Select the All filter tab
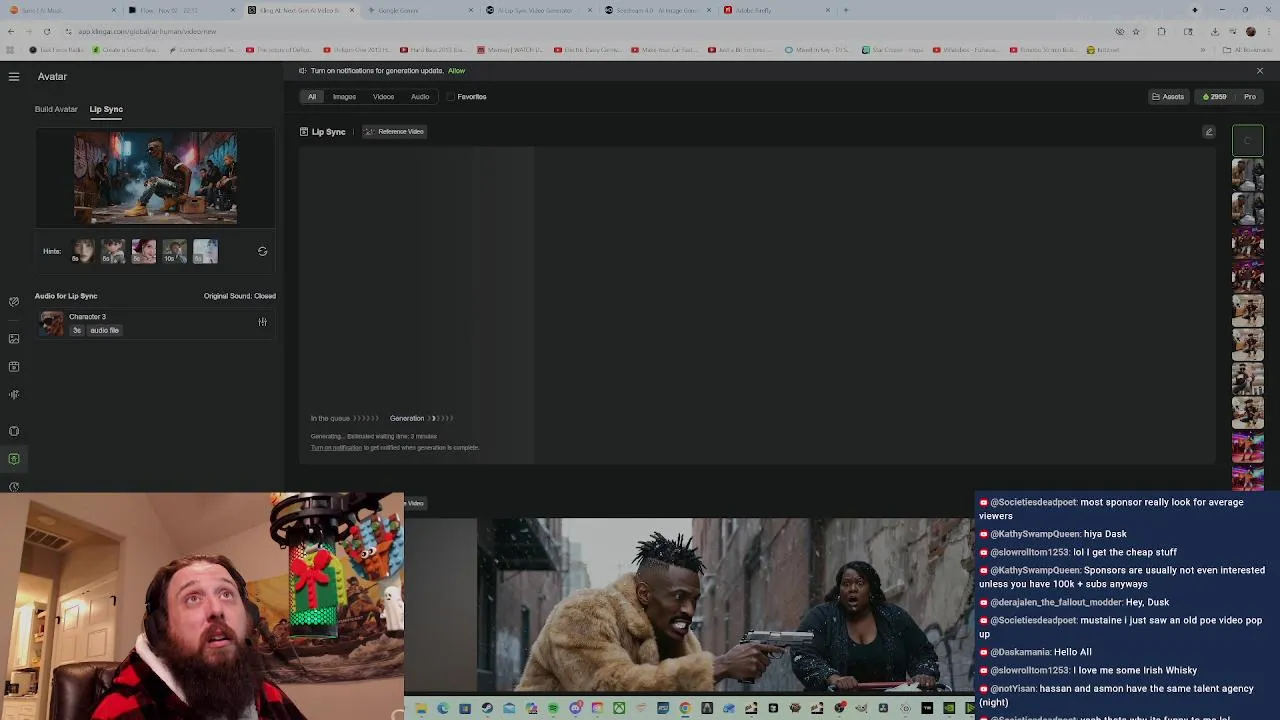Screen dimensions: 1280x720 (312, 97)
